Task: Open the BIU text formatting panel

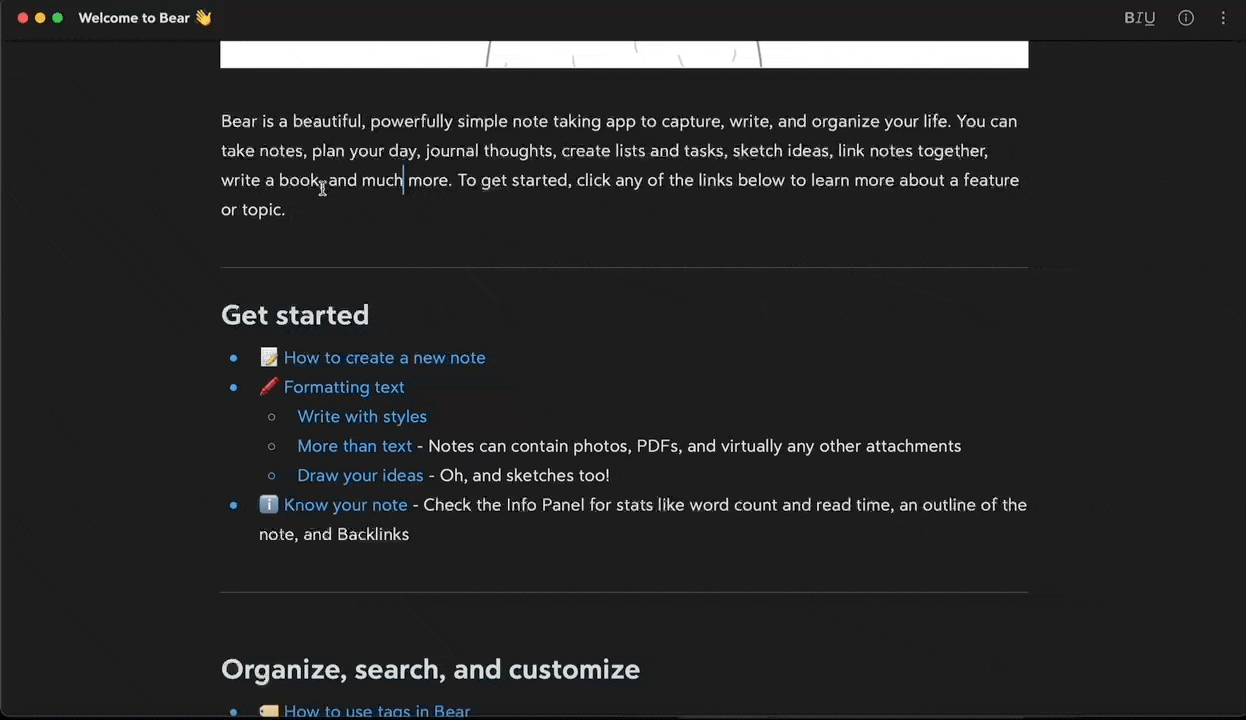Action: click(x=1139, y=18)
